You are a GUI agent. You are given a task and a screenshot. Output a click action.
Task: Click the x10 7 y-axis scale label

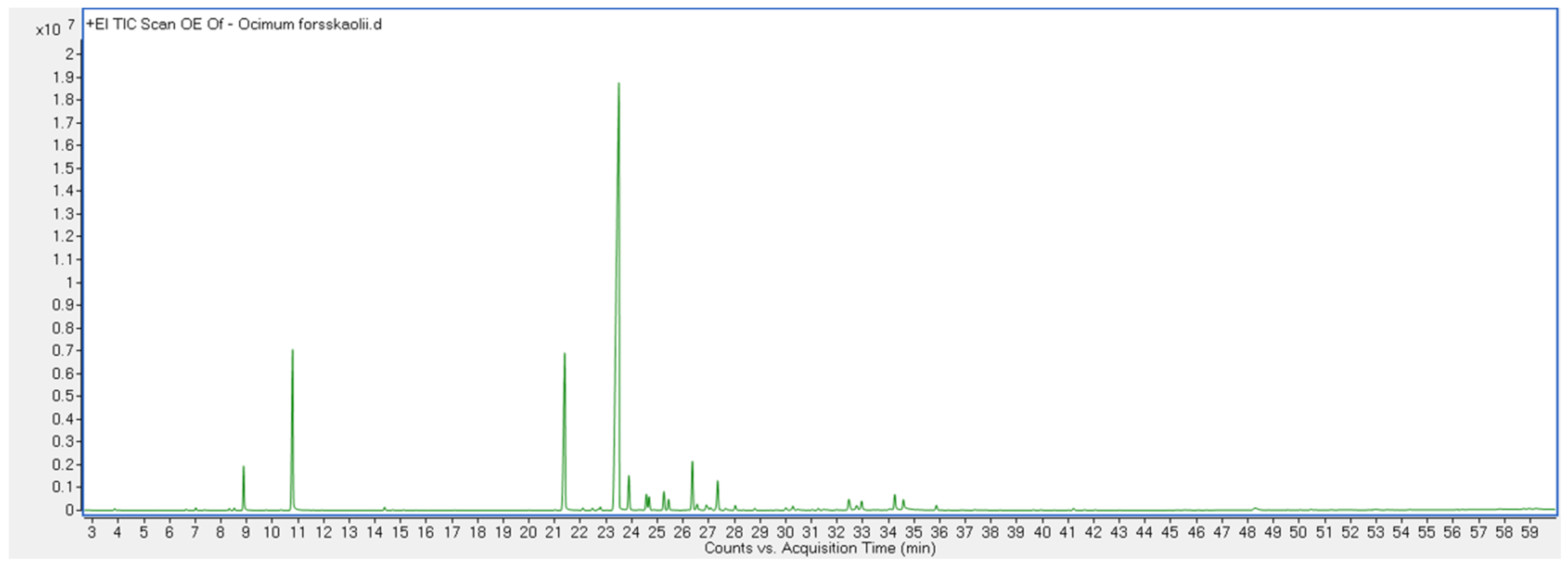tap(54, 28)
